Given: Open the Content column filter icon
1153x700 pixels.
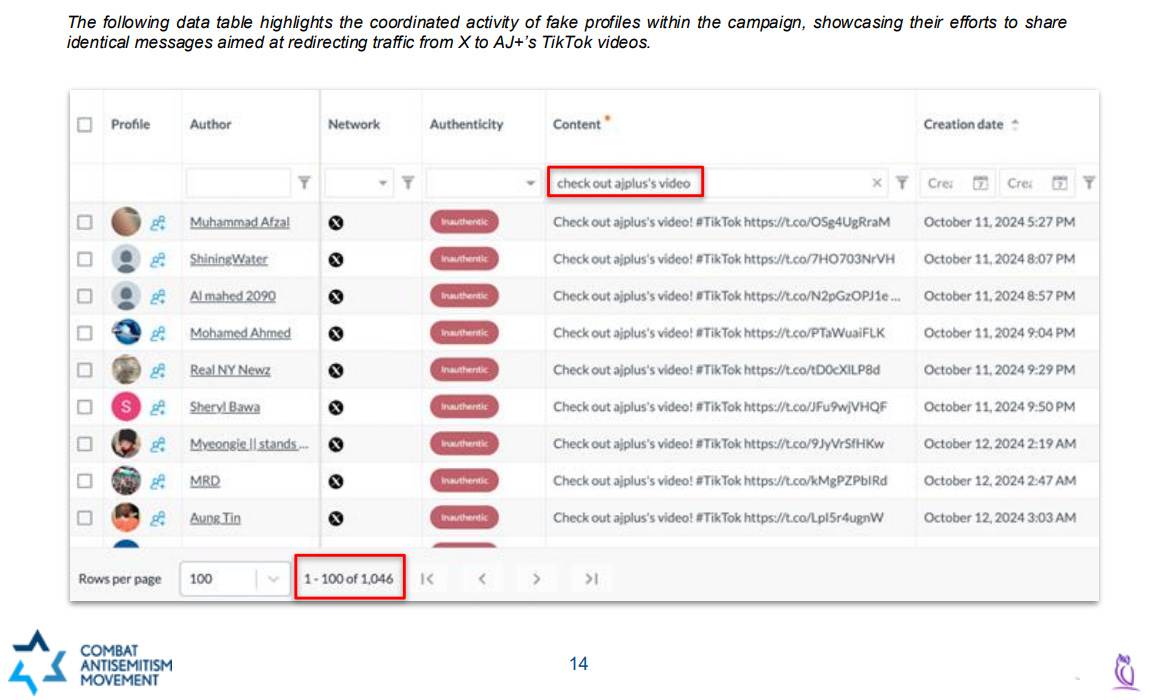Looking at the screenshot, I should click(x=902, y=182).
